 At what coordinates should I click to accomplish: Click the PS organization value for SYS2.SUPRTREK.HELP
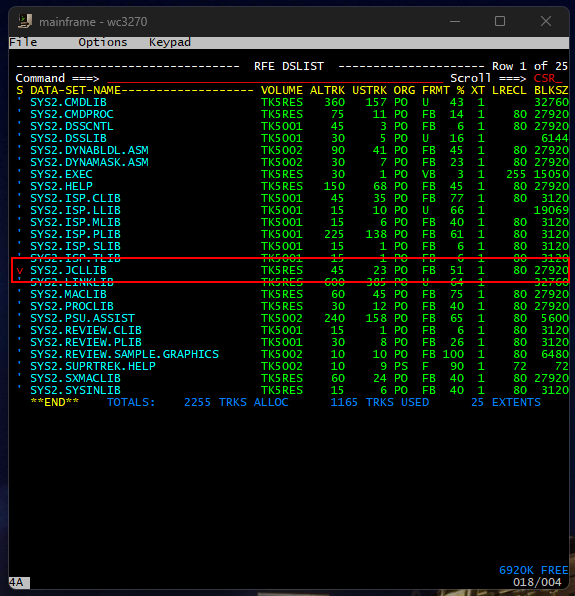(401, 366)
